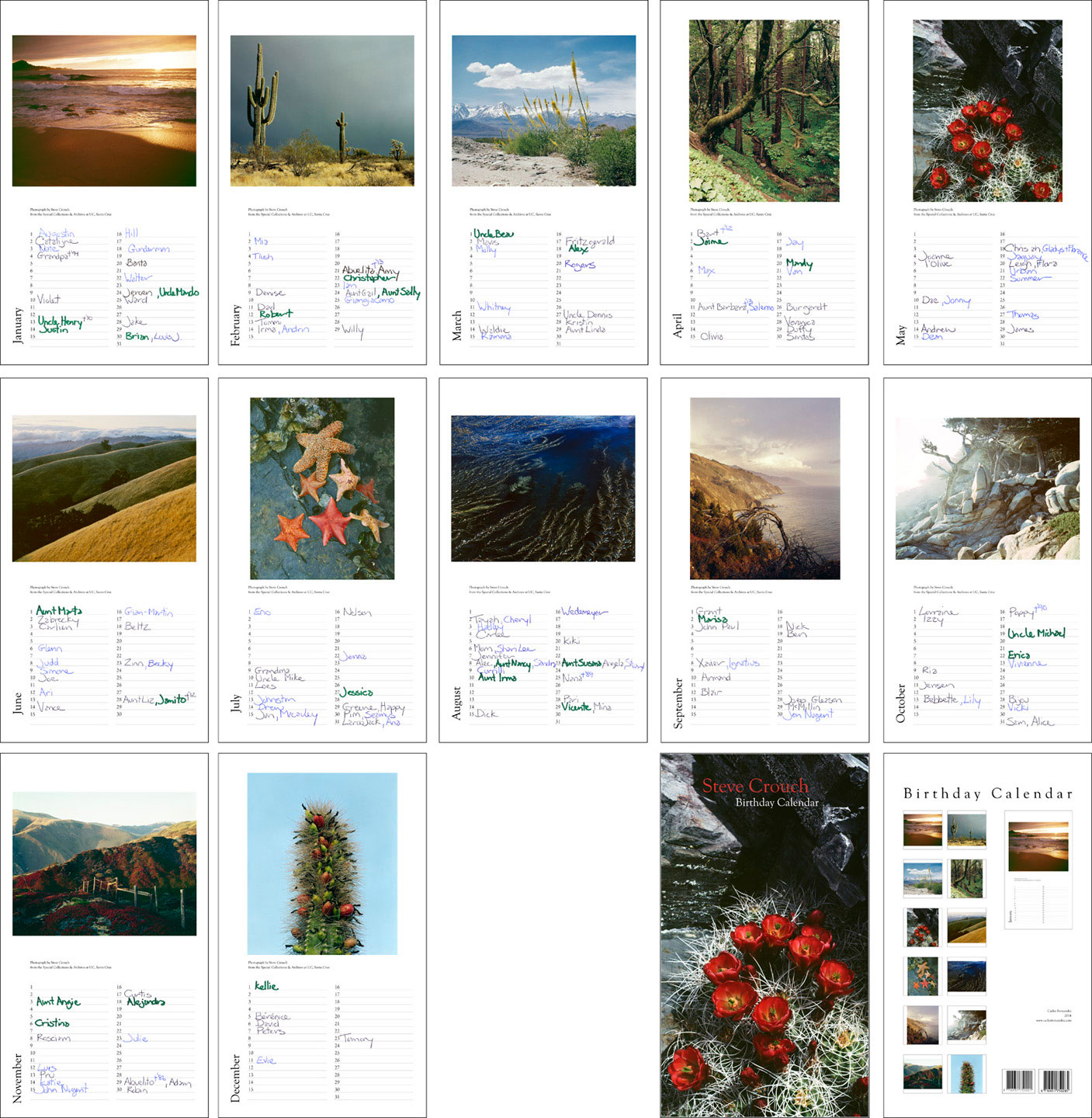Click the website URL on back cover

point(1053,1020)
